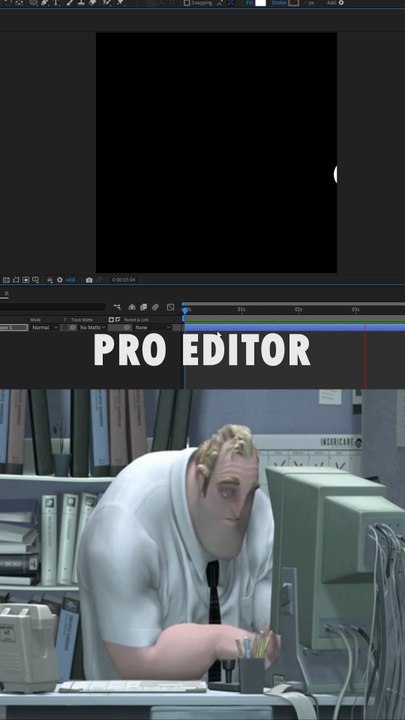The height and width of the screenshot is (720, 405).
Task: Open the color management settings icon
Action: pos(50,280)
